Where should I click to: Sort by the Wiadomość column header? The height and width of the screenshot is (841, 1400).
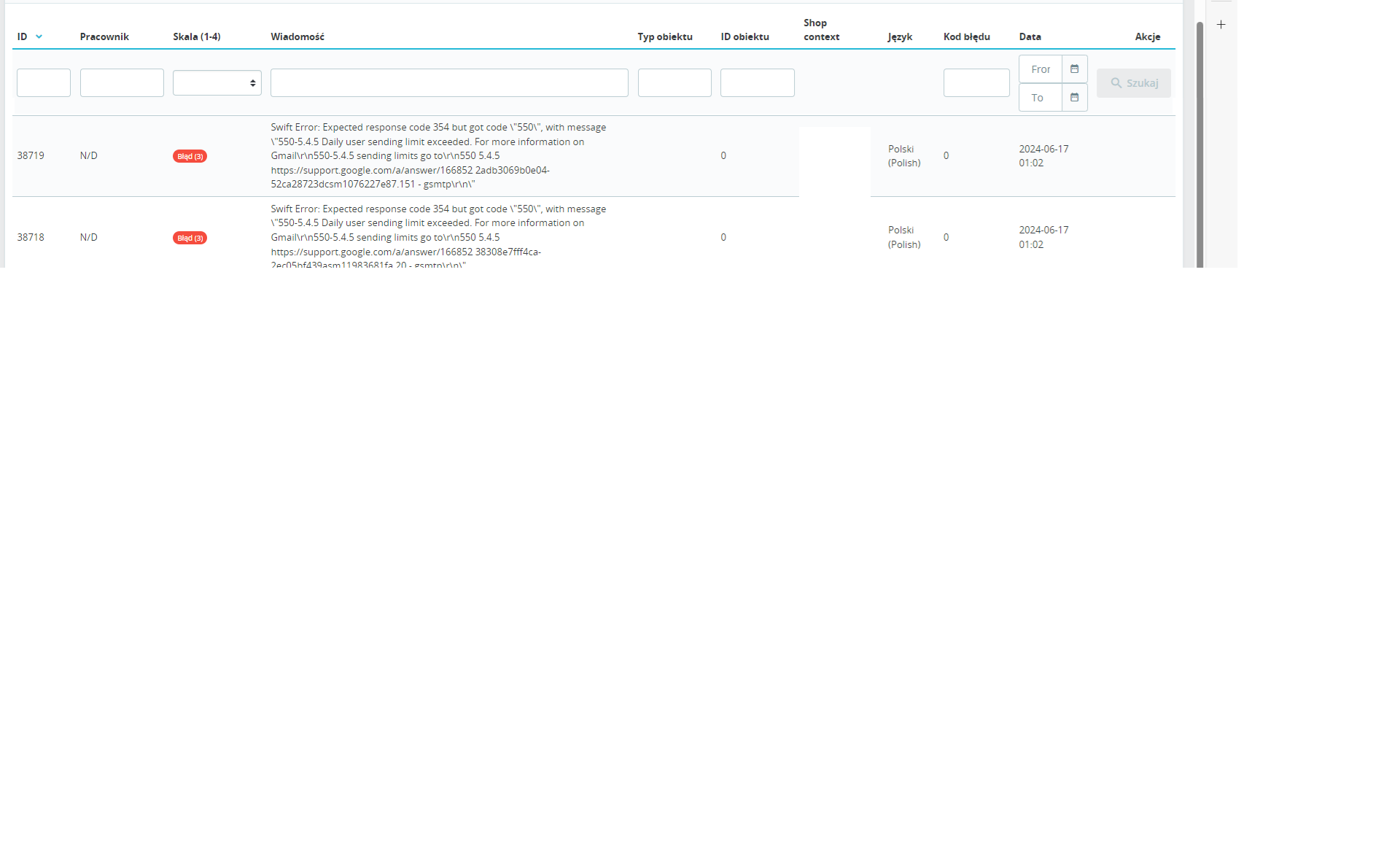click(297, 36)
